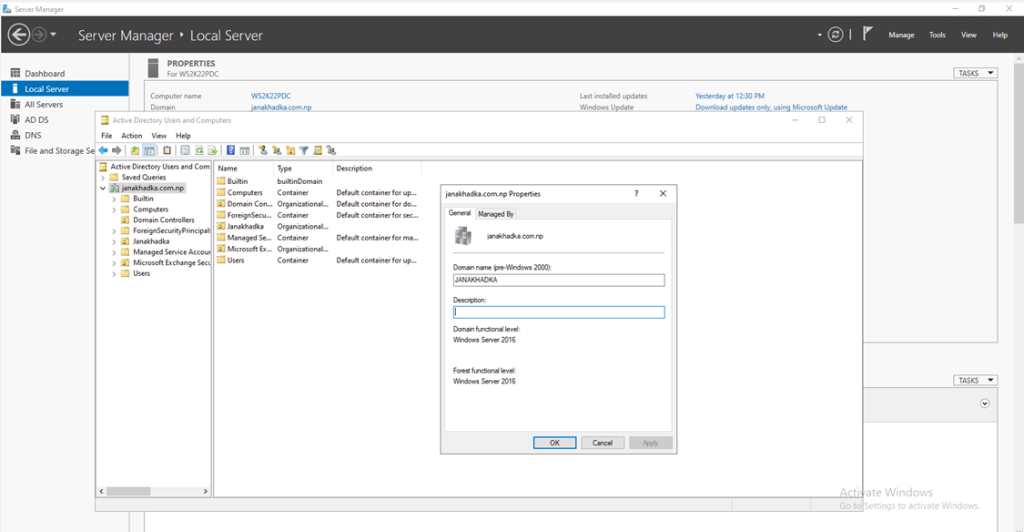
Task: Click the Description column header
Action: [x=377, y=168]
